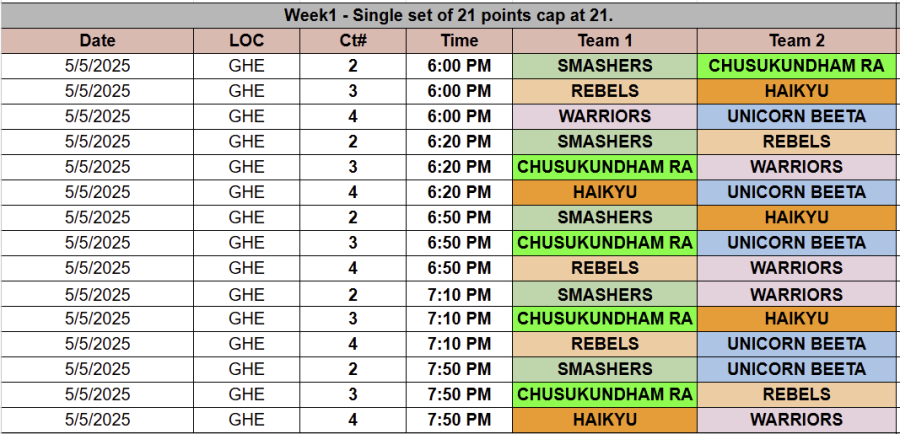Click the Ct# column header
900x434 pixels.
point(352,41)
